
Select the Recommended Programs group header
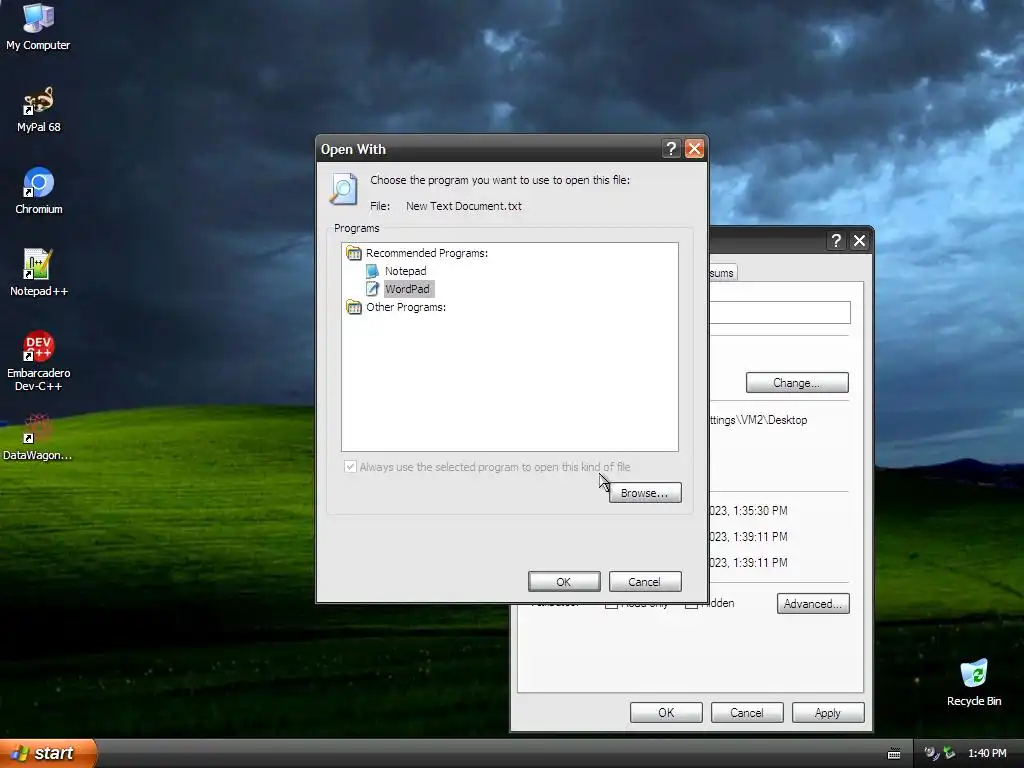pos(426,253)
